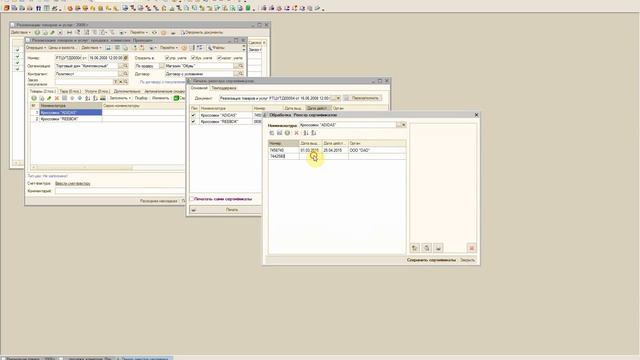Click Подбор in Товары toolbar
The height and width of the screenshot is (360, 640).
pyautogui.click(x=141, y=98)
